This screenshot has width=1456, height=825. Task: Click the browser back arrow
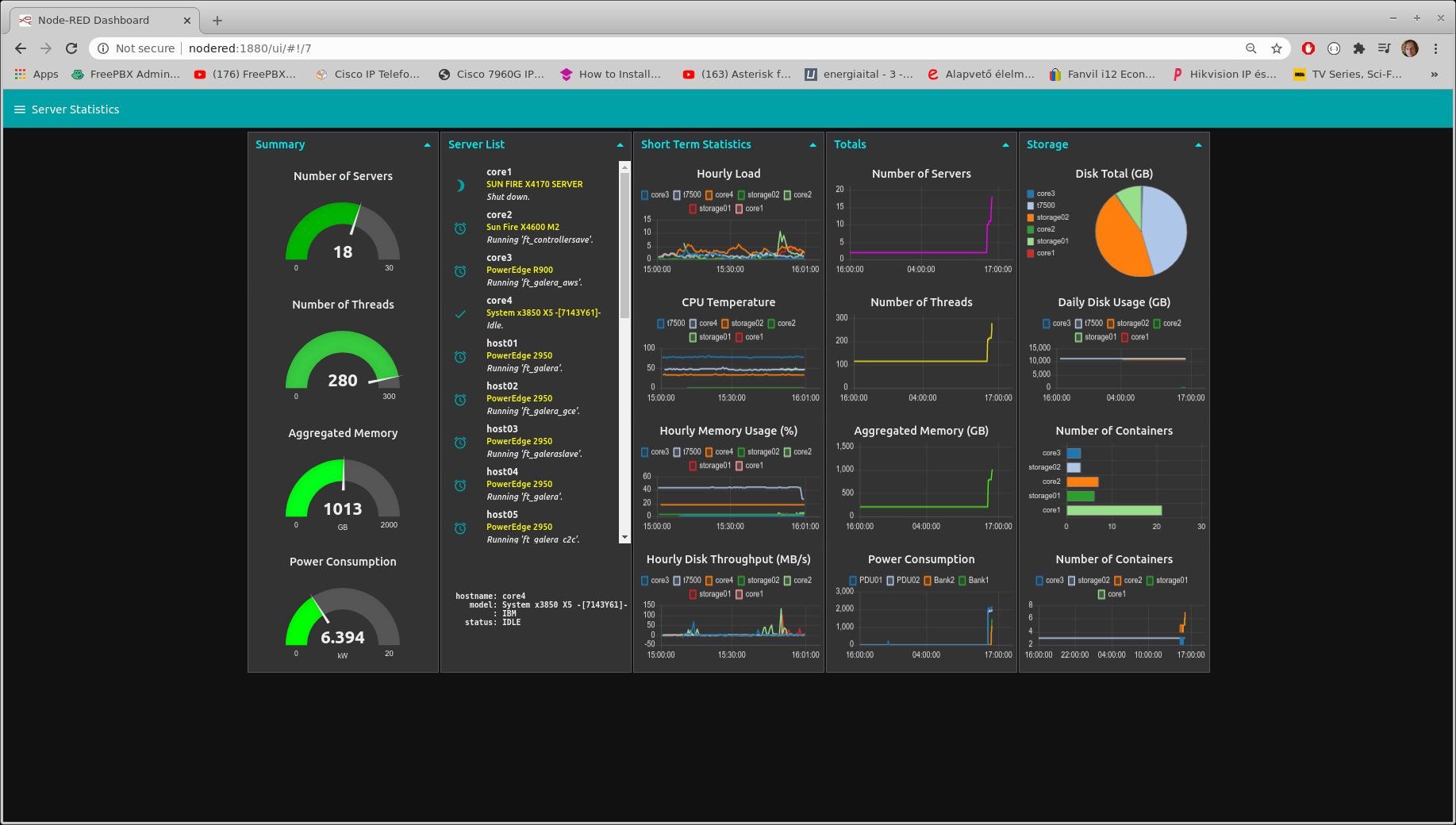click(21, 48)
